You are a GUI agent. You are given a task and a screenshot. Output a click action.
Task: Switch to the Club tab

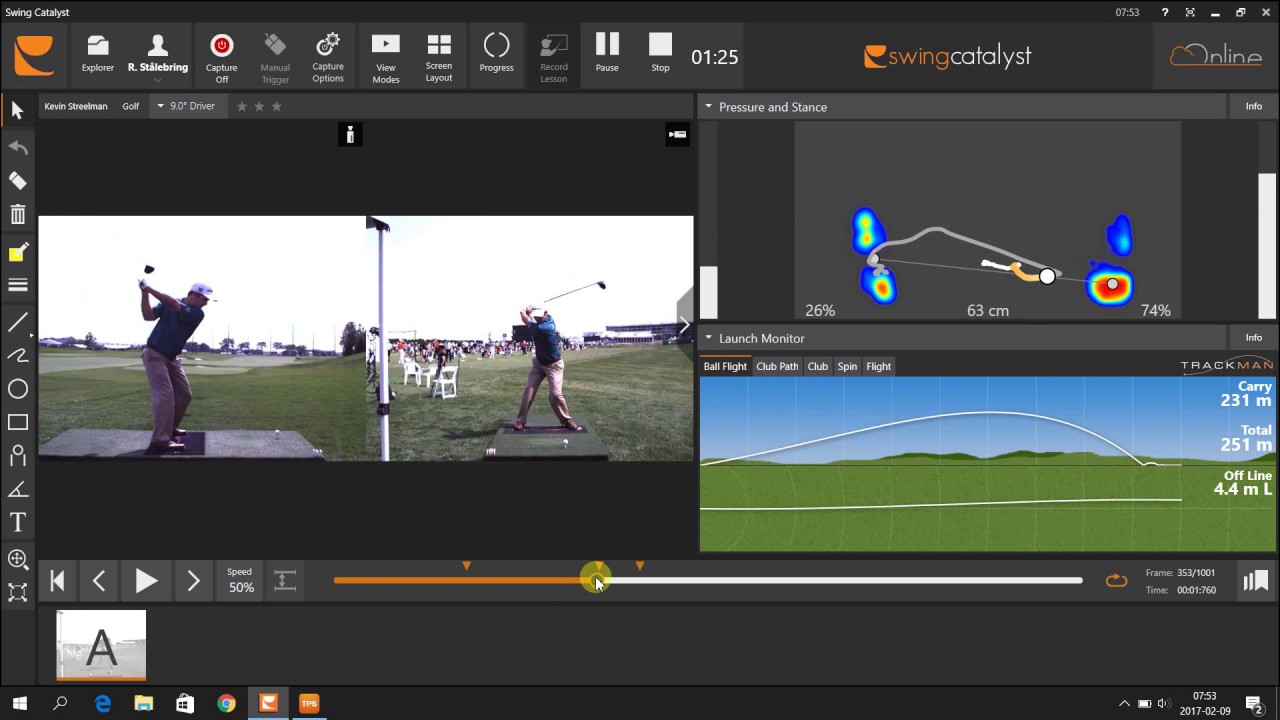click(x=817, y=366)
